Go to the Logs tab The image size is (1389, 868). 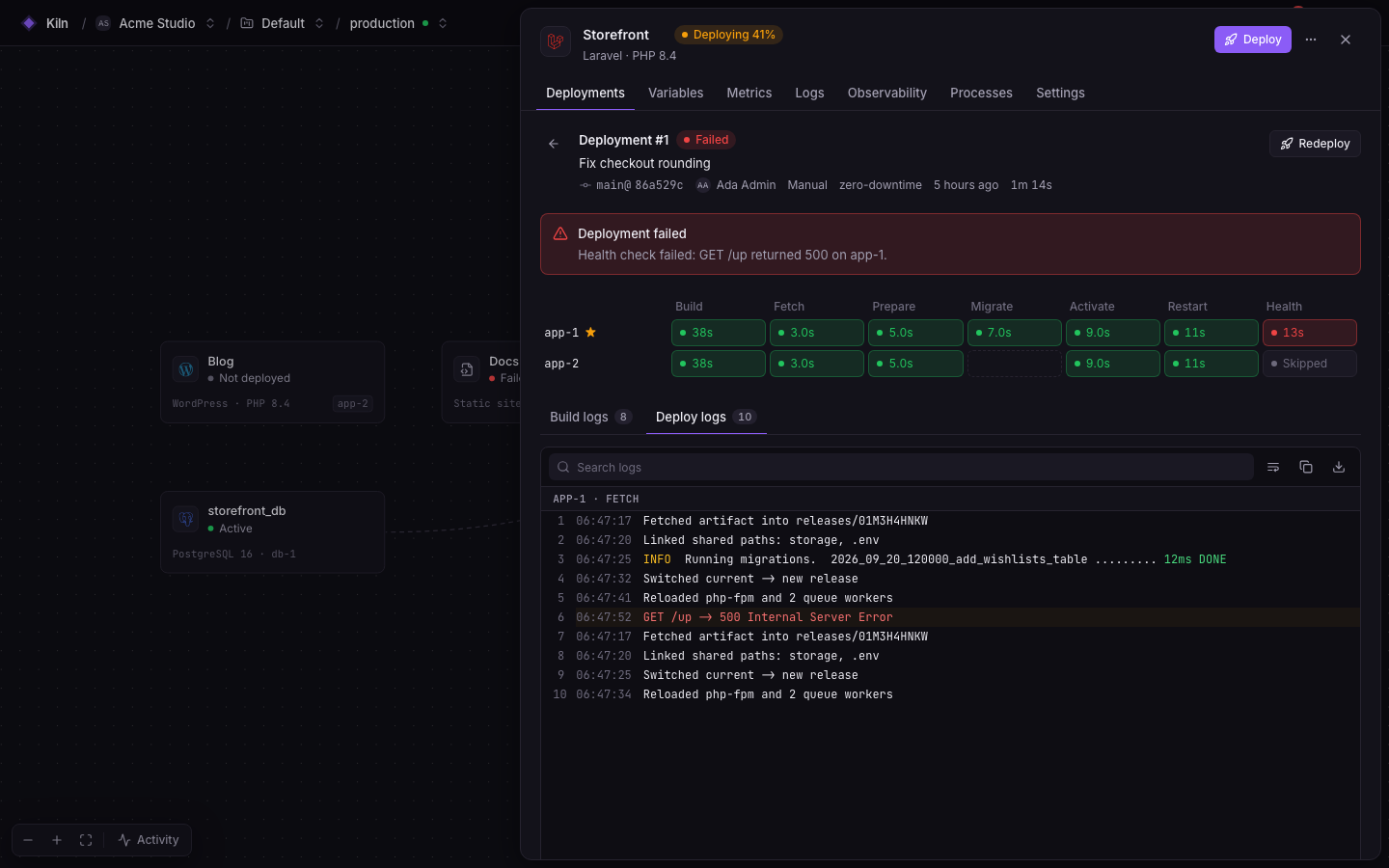coord(809,93)
